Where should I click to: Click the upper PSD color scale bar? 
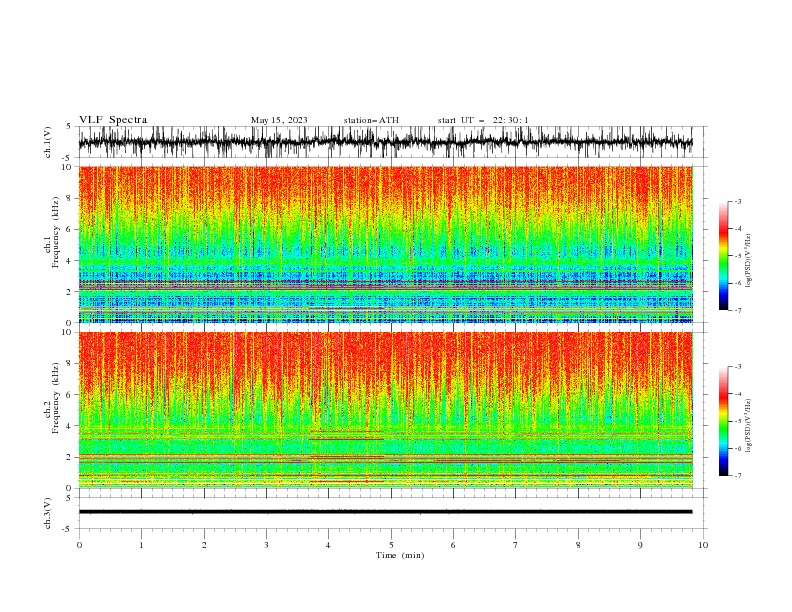point(723,256)
